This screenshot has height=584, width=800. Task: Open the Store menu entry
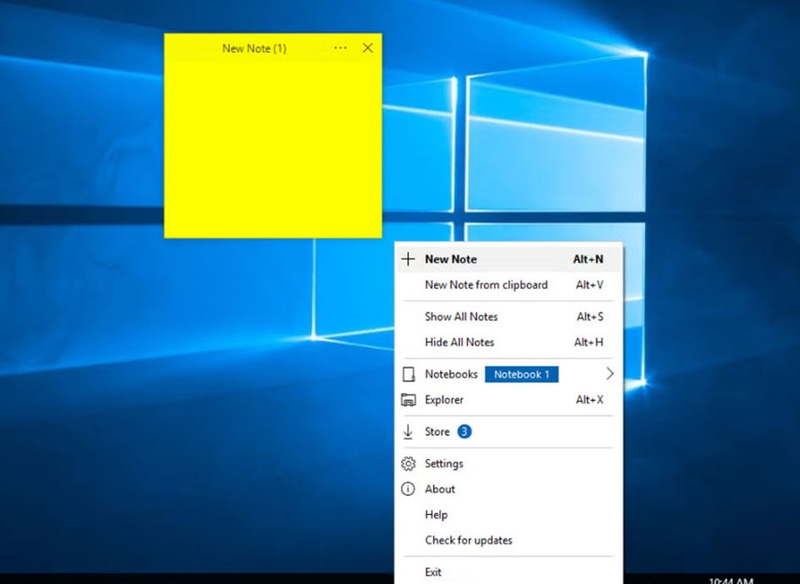click(509, 431)
